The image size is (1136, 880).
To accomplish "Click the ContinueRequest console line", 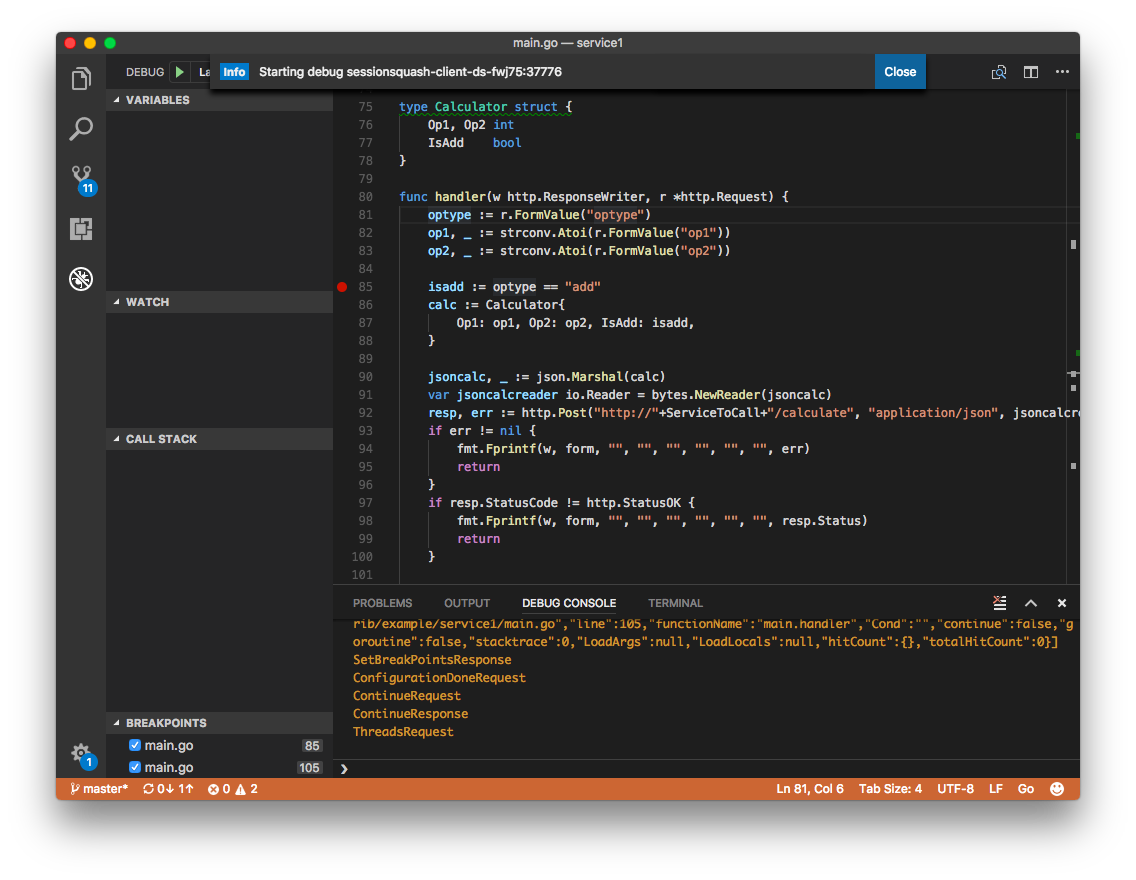I will (x=406, y=695).
